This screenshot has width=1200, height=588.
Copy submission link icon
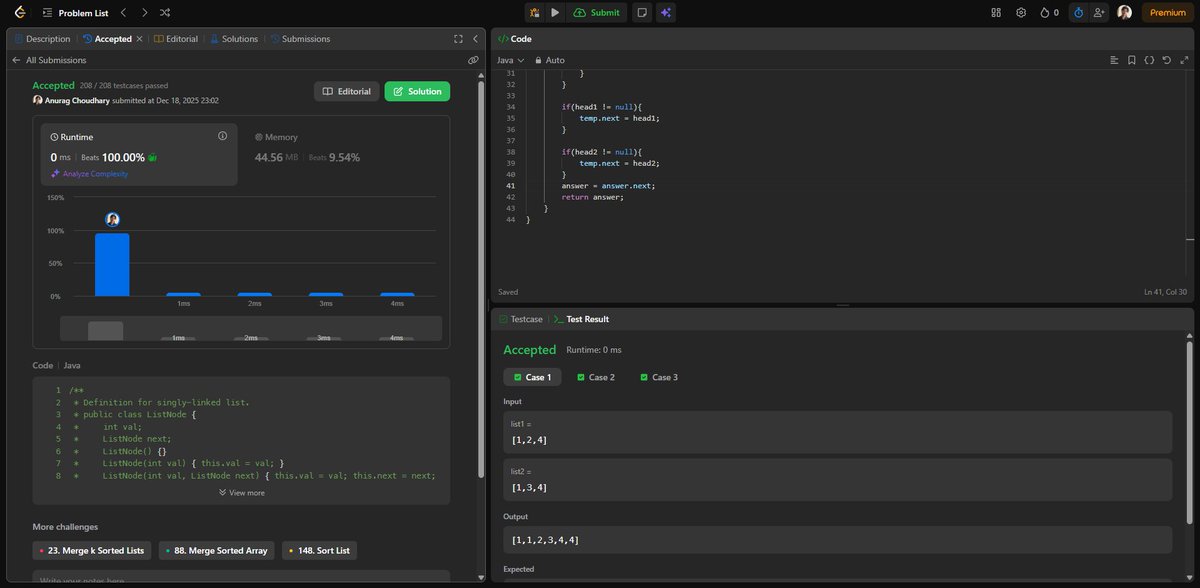(x=473, y=60)
